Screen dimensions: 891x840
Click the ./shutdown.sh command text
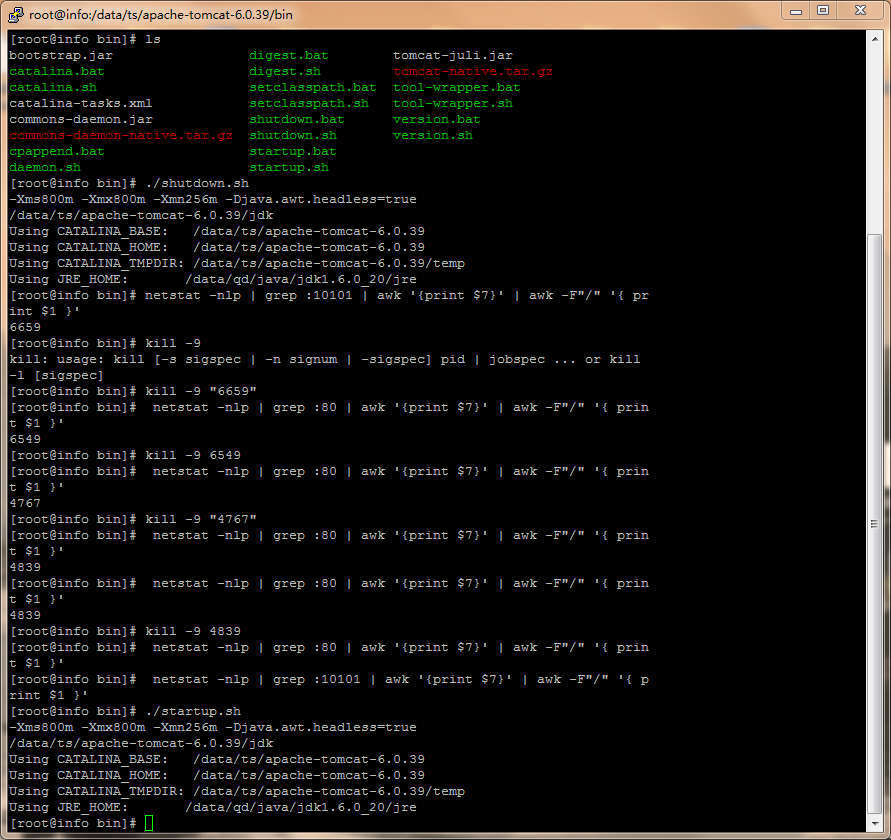coord(197,183)
